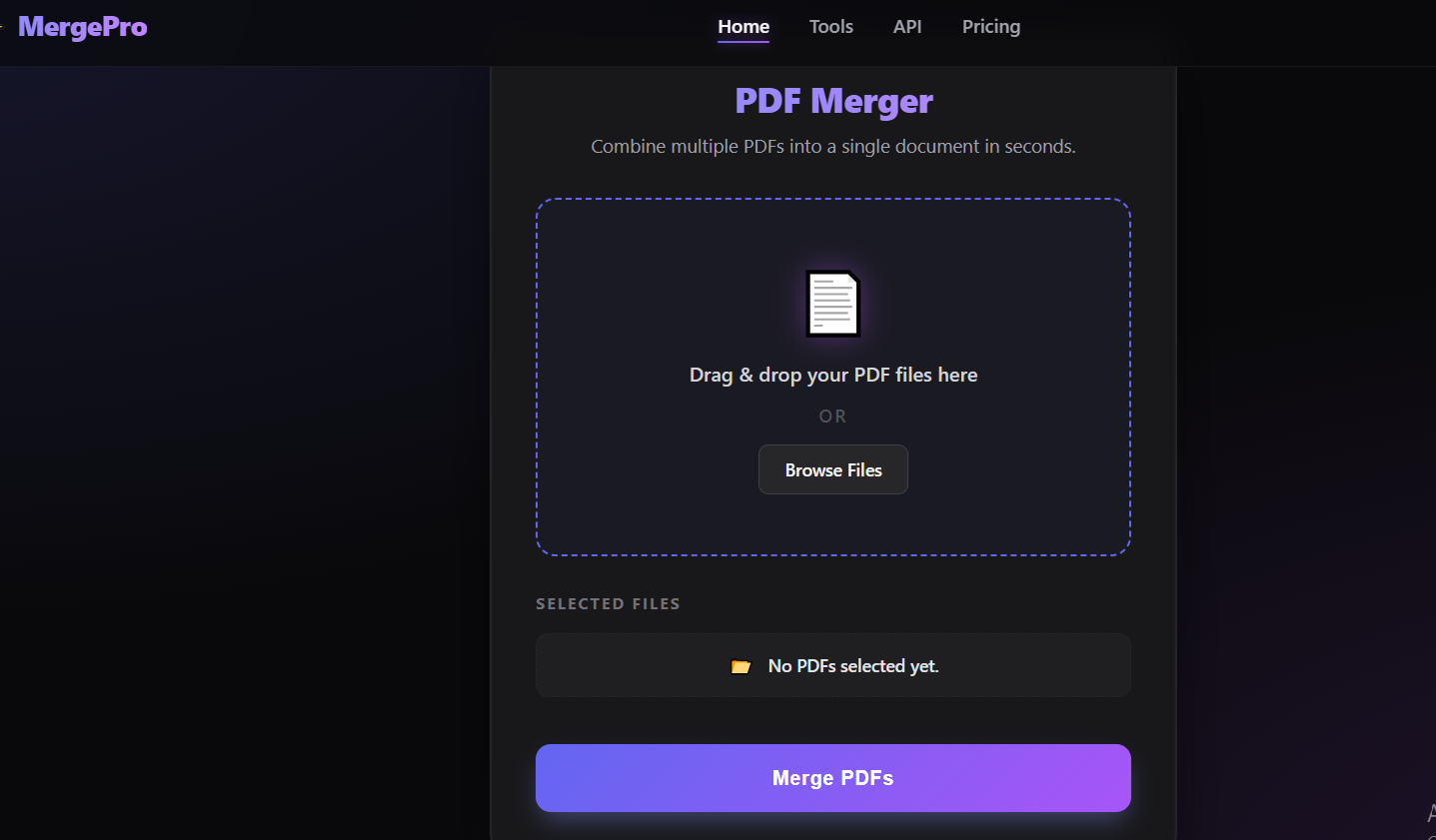The image size is (1436, 840).
Task: Click the yellow logo icon left of MergePro
Action: click(2, 27)
